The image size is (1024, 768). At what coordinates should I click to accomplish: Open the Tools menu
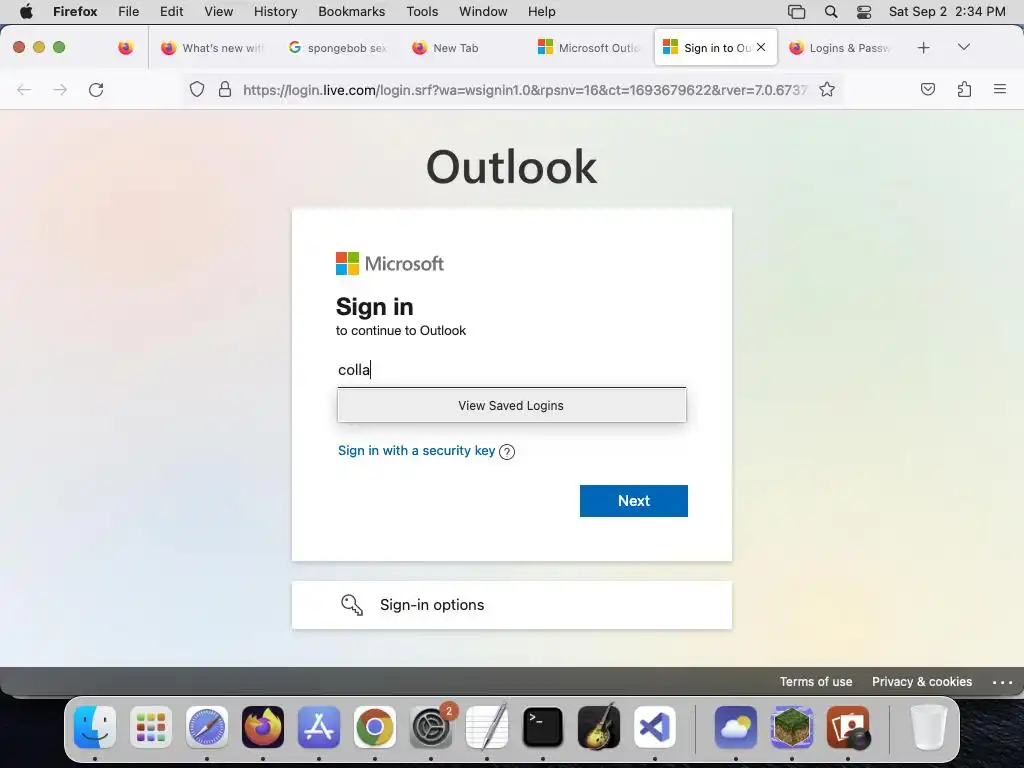(423, 11)
